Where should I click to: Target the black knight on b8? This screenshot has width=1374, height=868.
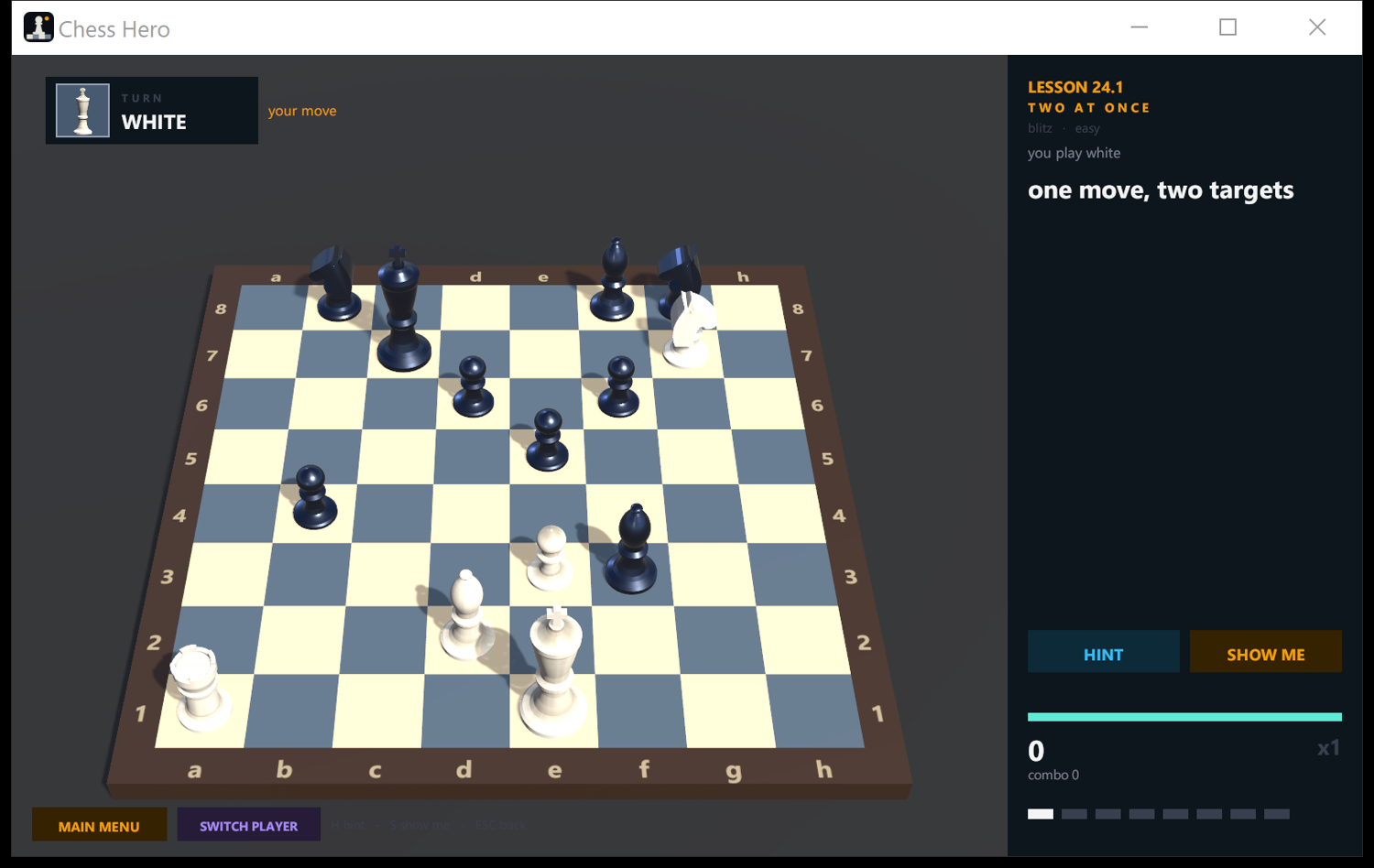coord(336,283)
